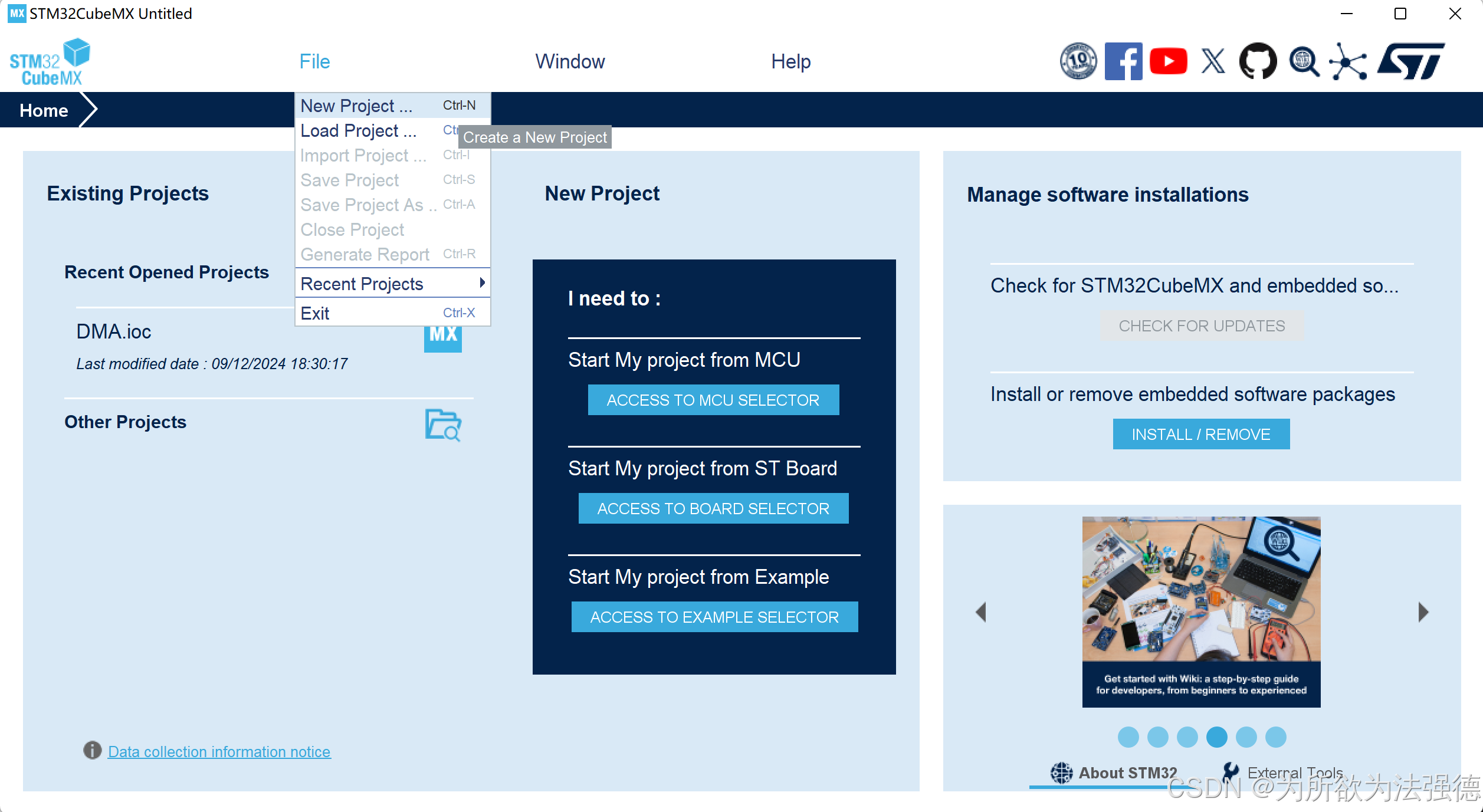Open the Facebook icon link
This screenshot has width=1483, height=812.
(1123, 61)
